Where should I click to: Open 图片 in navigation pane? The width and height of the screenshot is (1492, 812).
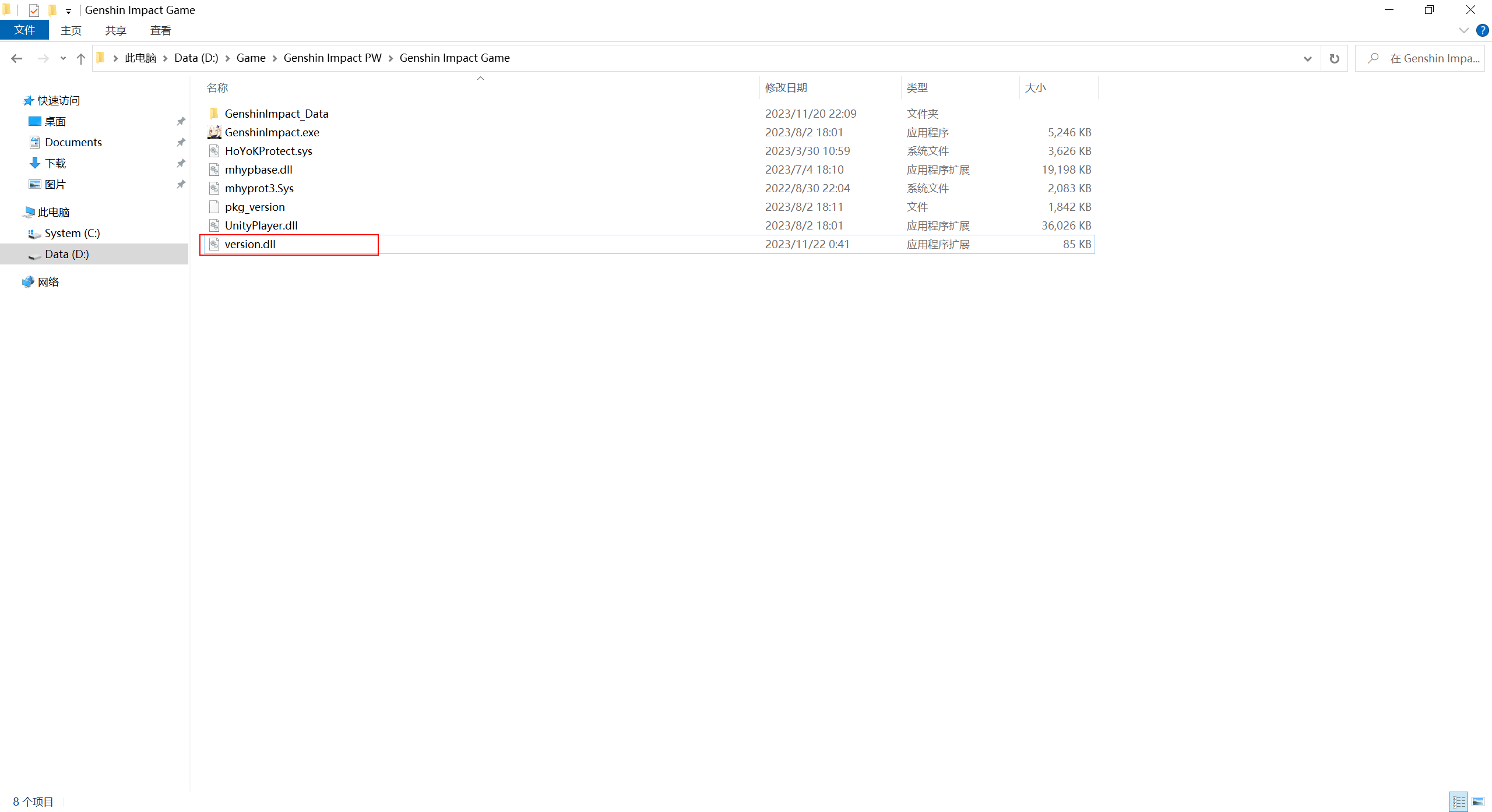(55, 184)
